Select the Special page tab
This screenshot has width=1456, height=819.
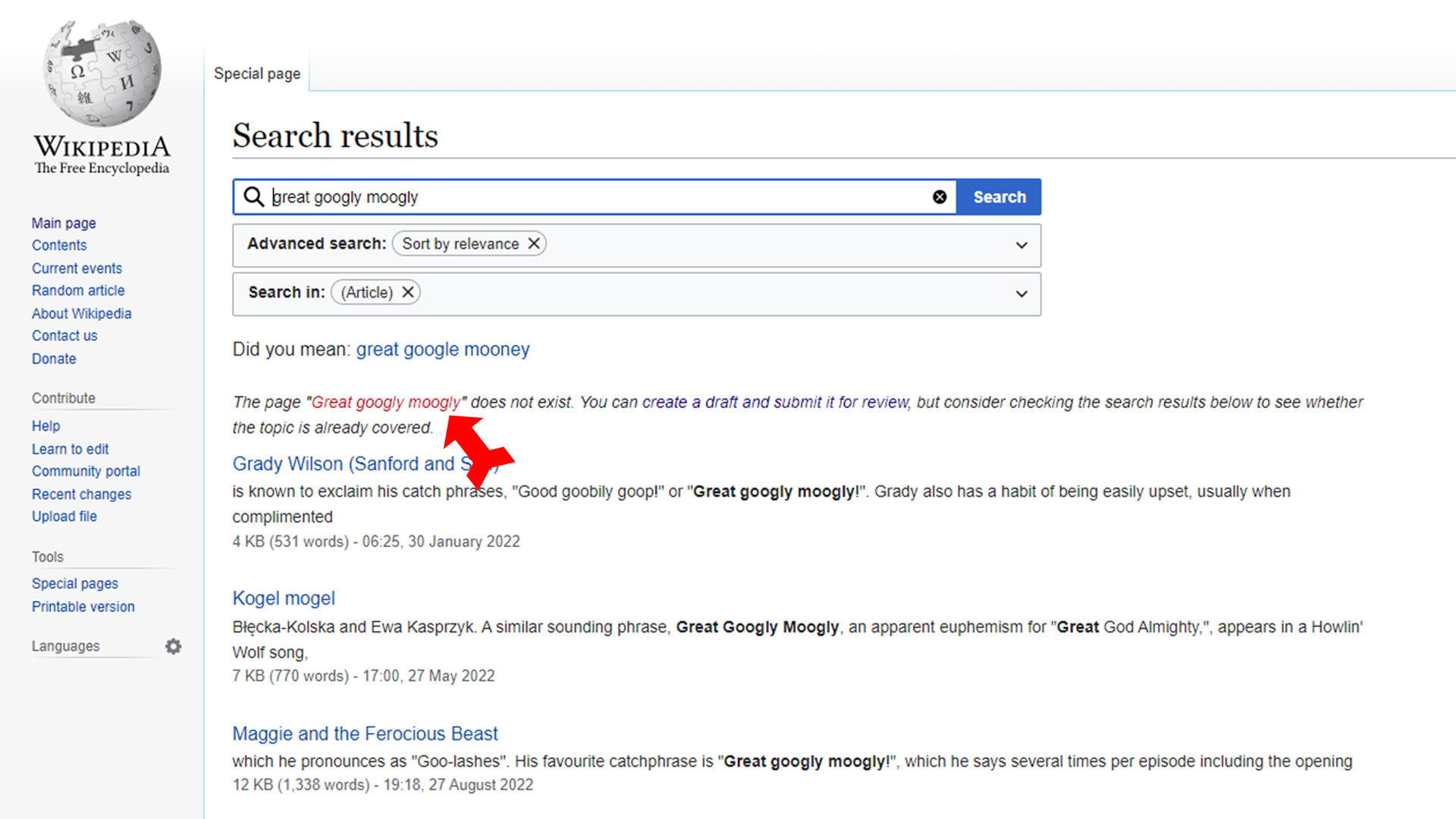(x=258, y=73)
